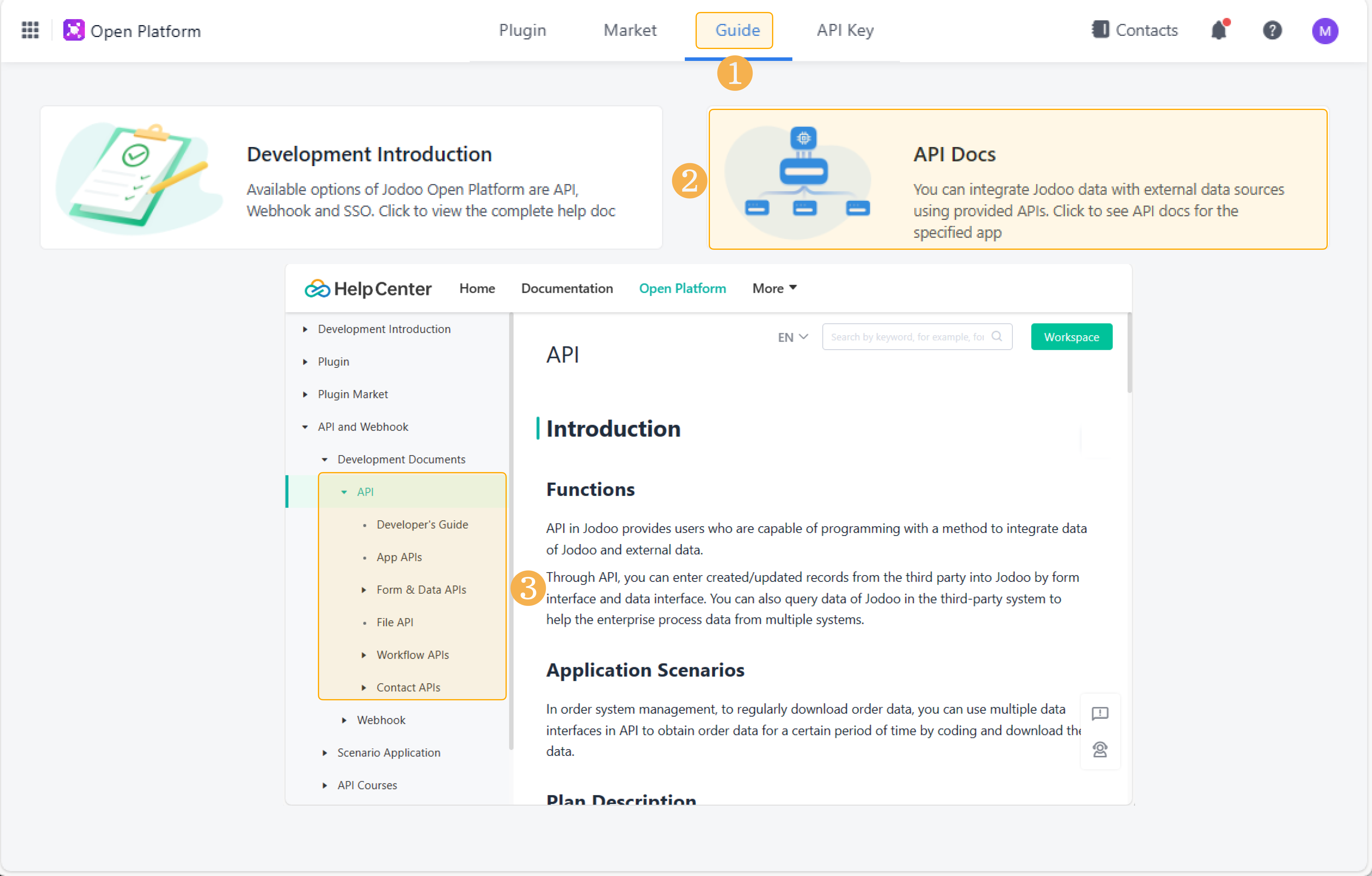The height and width of the screenshot is (876, 1372).
Task: Select Open Platform in Help Center nav
Action: (682, 288)
